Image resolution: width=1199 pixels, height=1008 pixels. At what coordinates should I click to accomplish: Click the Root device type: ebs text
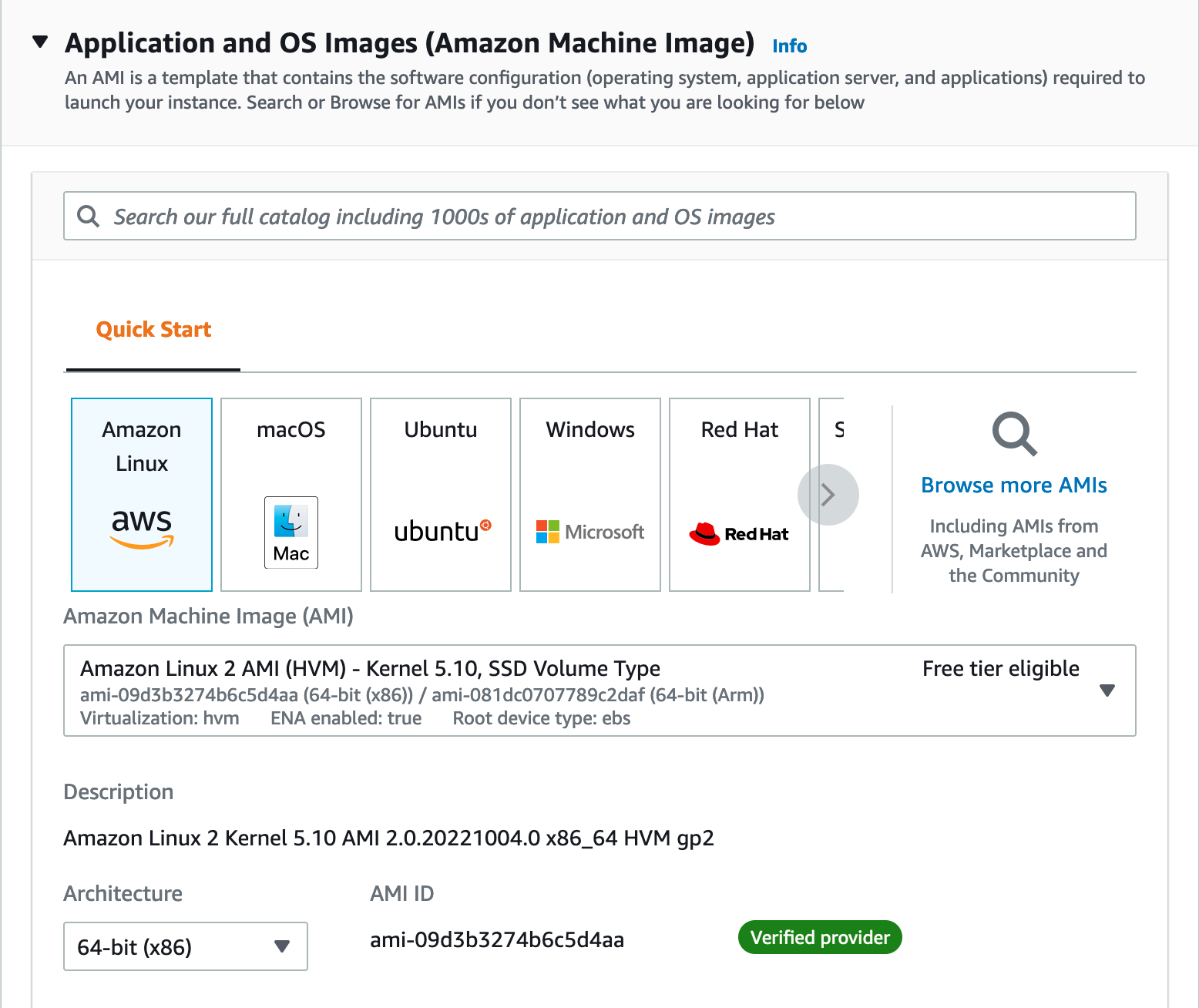pyautogui.click(x=542, y=718)
